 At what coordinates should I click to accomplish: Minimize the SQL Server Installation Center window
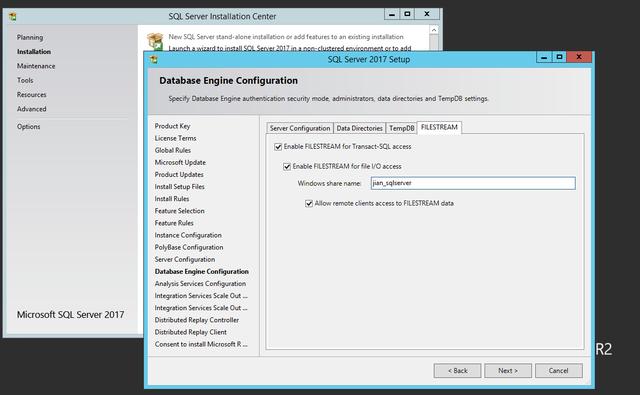click(x=392, y=14)
